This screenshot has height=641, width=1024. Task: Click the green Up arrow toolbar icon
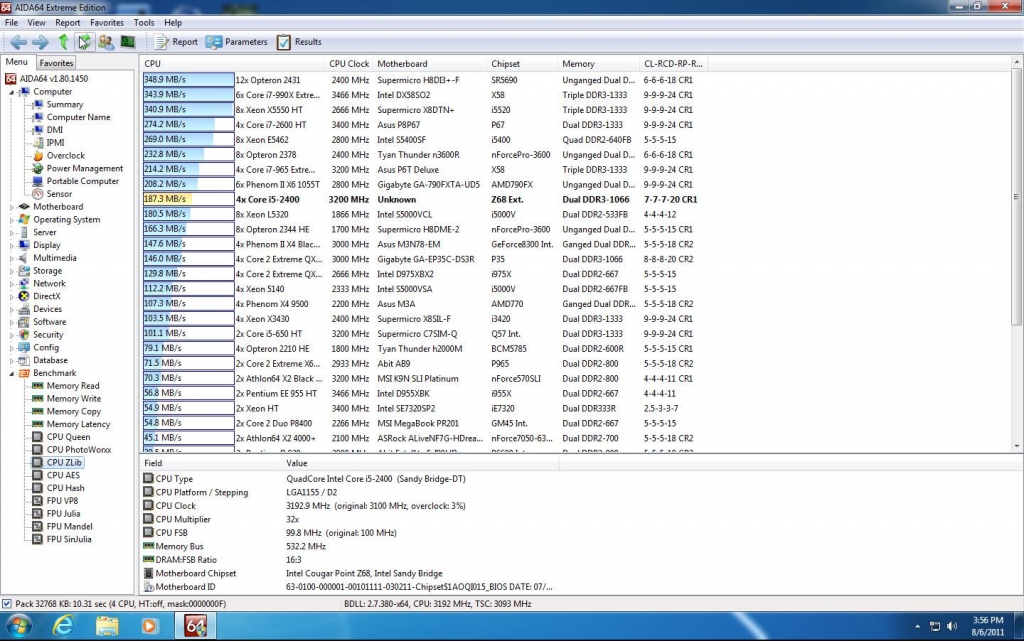(x=63, y=42)
